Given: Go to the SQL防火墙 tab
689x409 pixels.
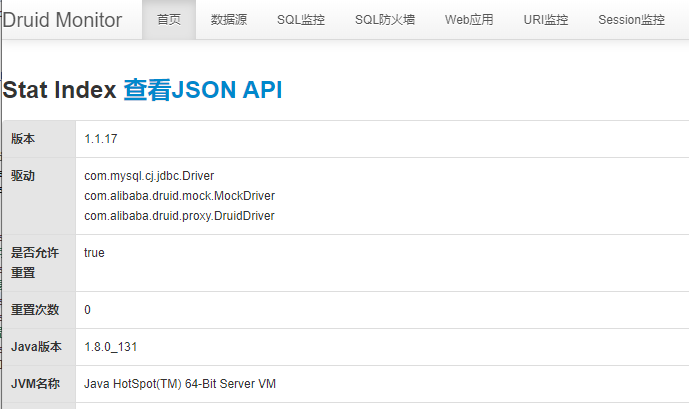Looking at the screenshot, I should pyautogui.click(x=385, y=20).
